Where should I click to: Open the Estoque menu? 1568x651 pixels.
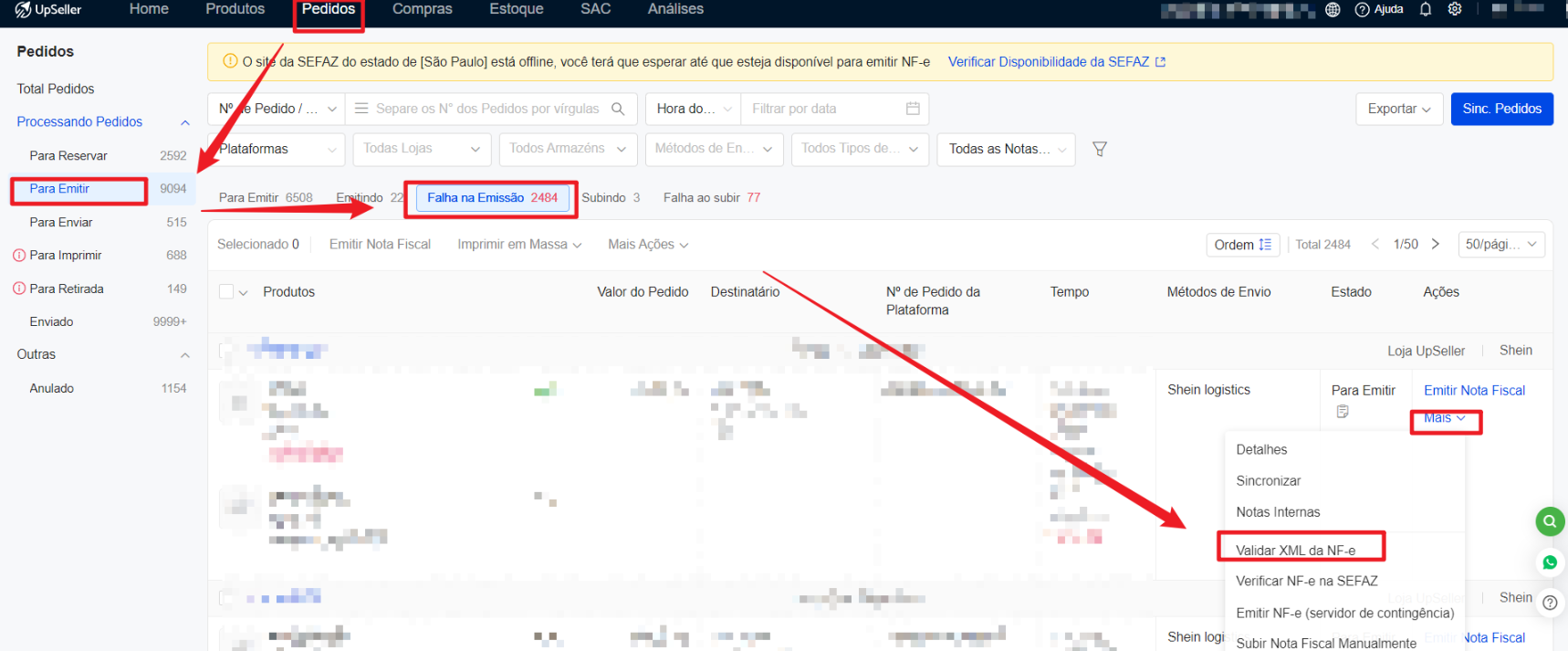point(517,9)
